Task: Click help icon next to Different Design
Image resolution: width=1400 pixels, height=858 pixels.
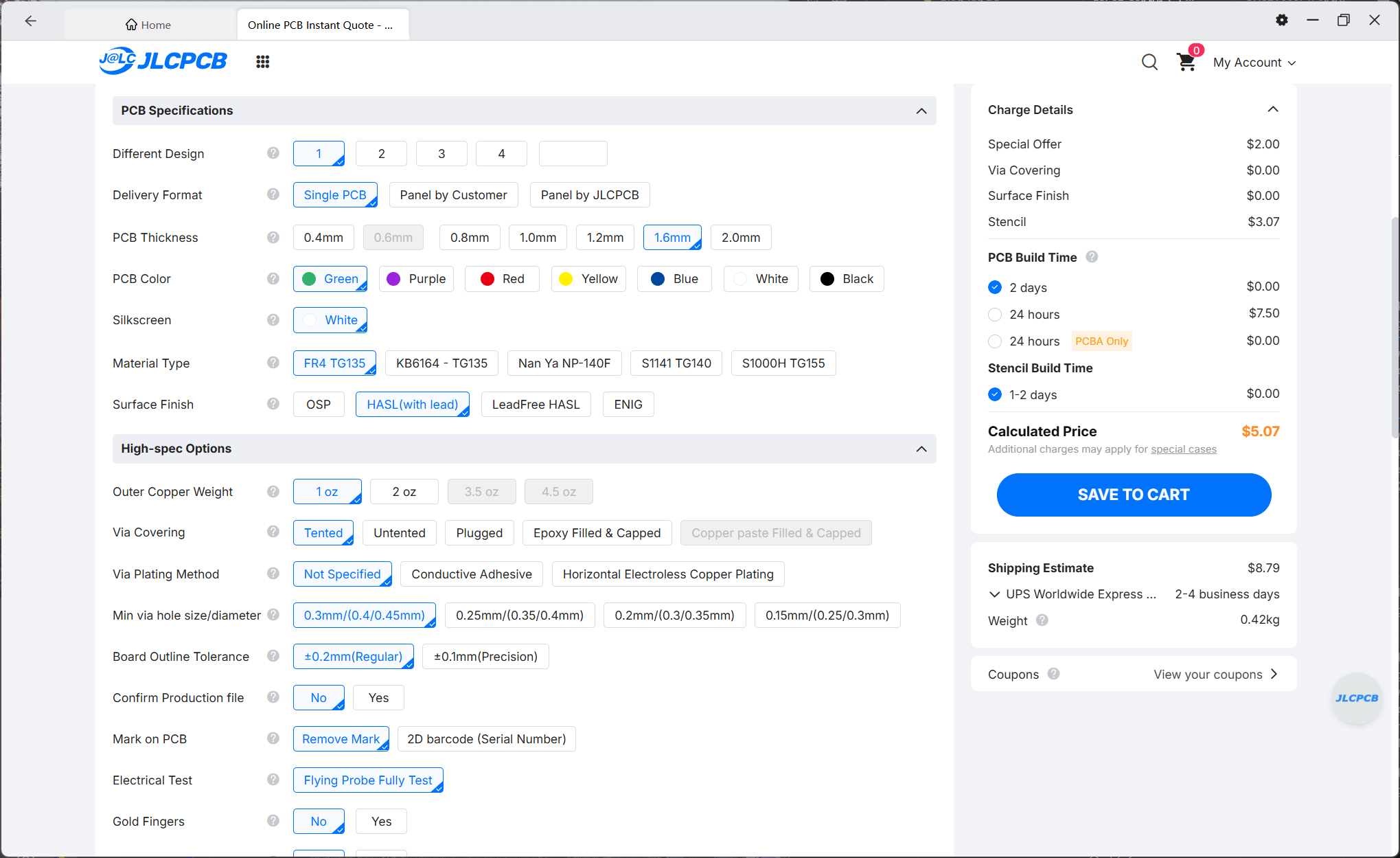Action: point(273,153)
